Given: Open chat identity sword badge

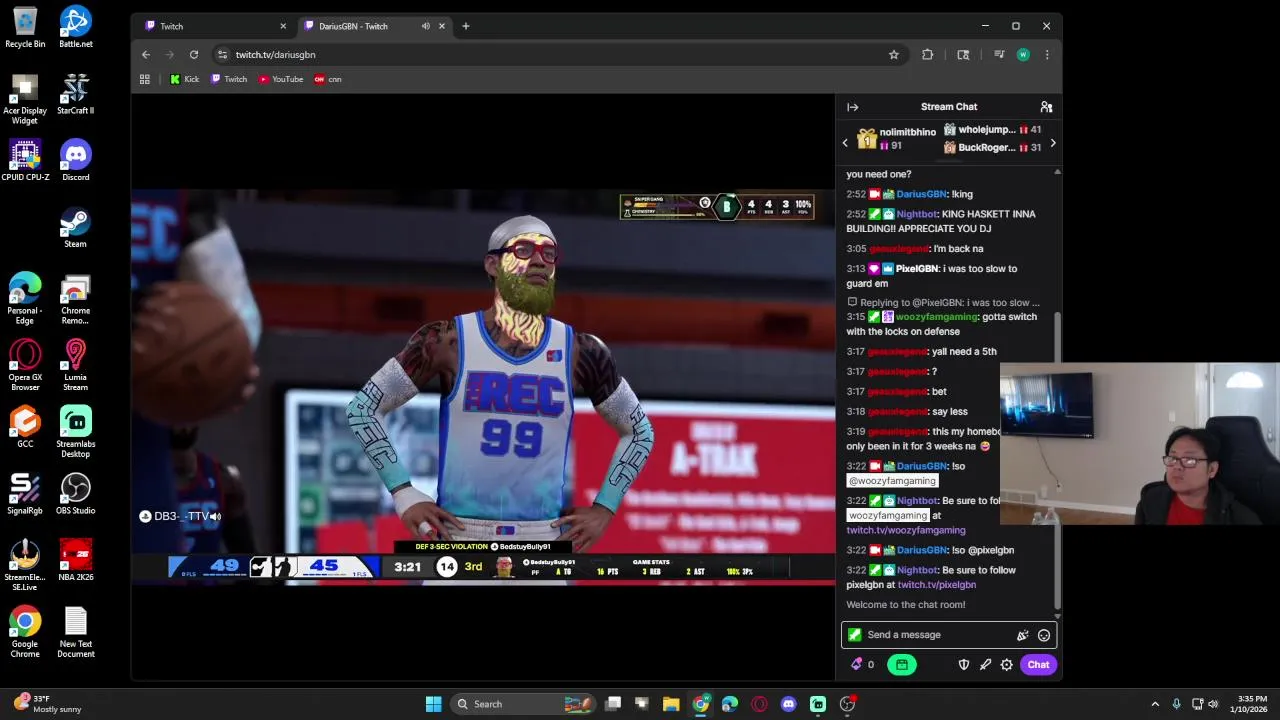Looking at the screenshot, I should [854, 635].
